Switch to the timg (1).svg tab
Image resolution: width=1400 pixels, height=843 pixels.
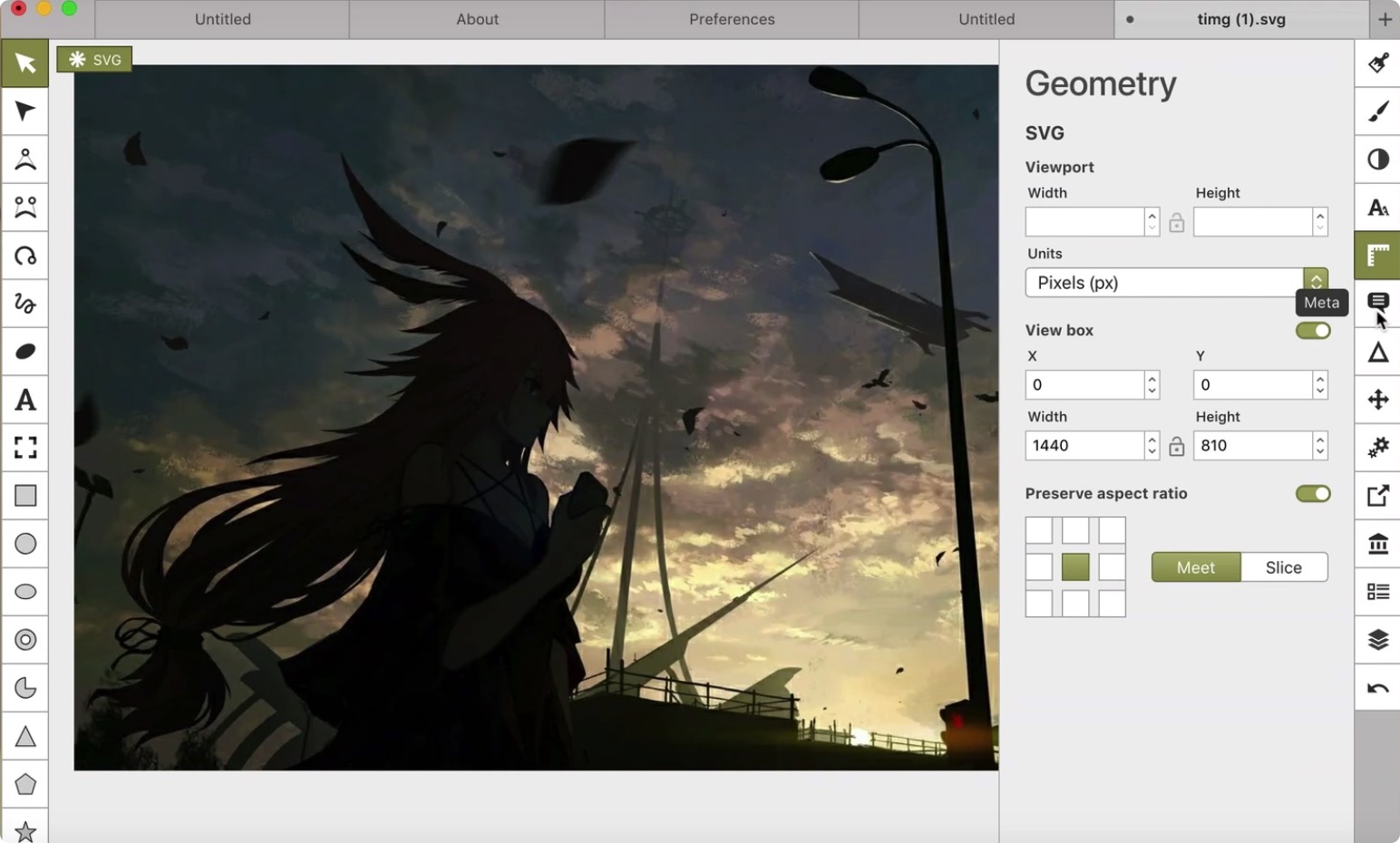[1241, 19]
